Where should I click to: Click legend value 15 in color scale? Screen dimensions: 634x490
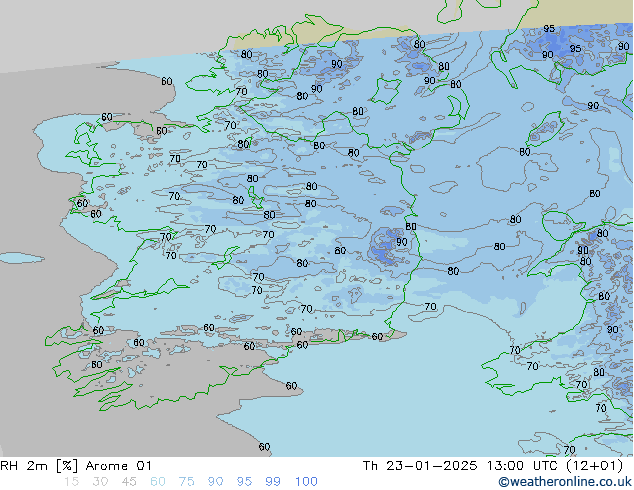coord(71,482)
